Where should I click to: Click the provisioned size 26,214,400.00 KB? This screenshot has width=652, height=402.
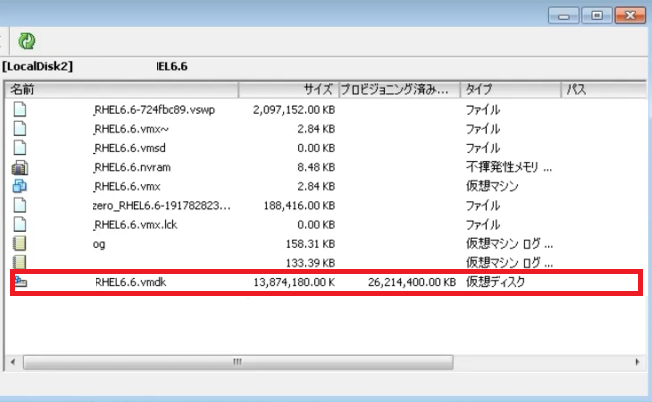tap(412, 282)
